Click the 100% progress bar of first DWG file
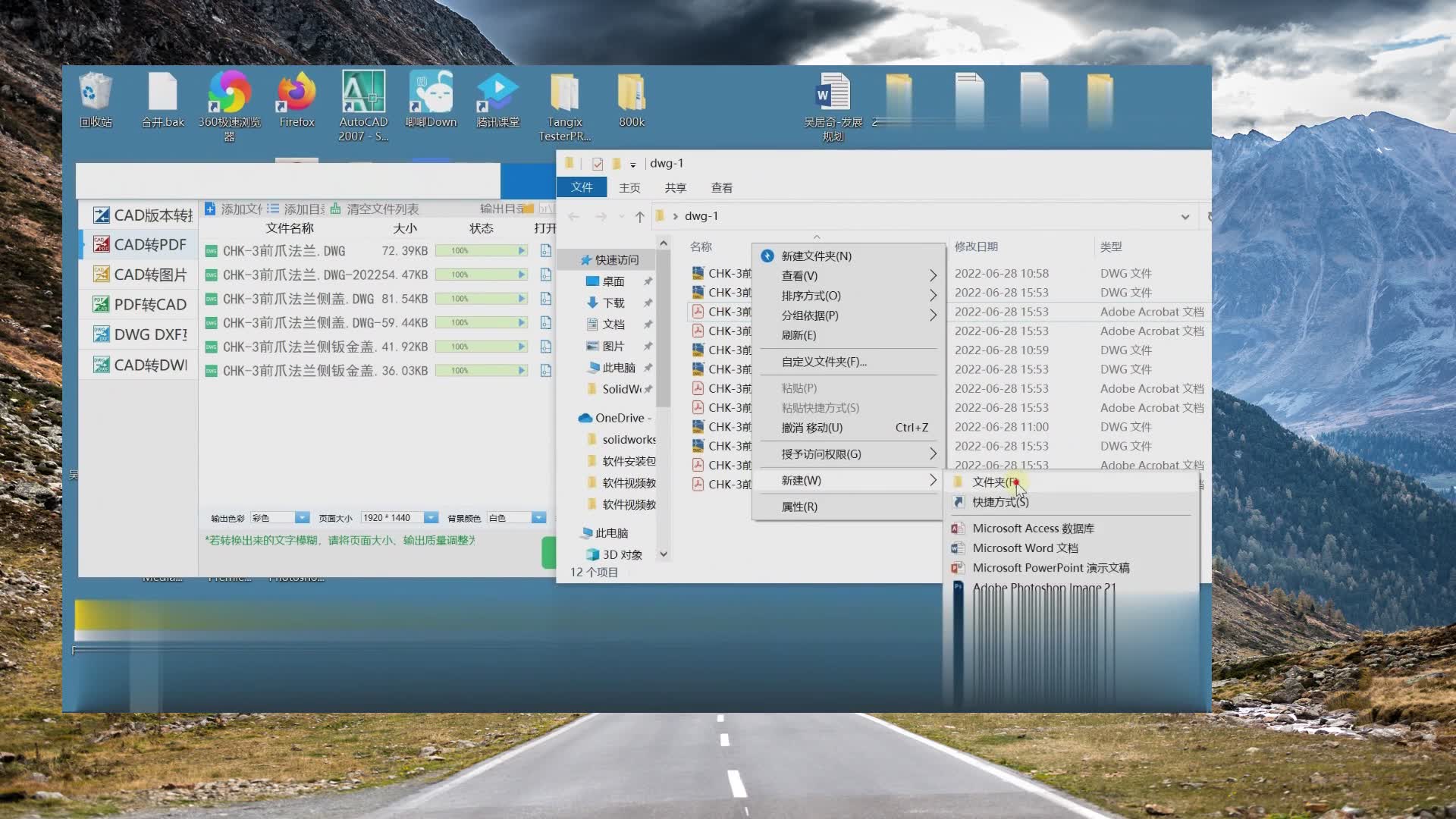This screenshot has height=819, width=1456. (x=481, y=250)
